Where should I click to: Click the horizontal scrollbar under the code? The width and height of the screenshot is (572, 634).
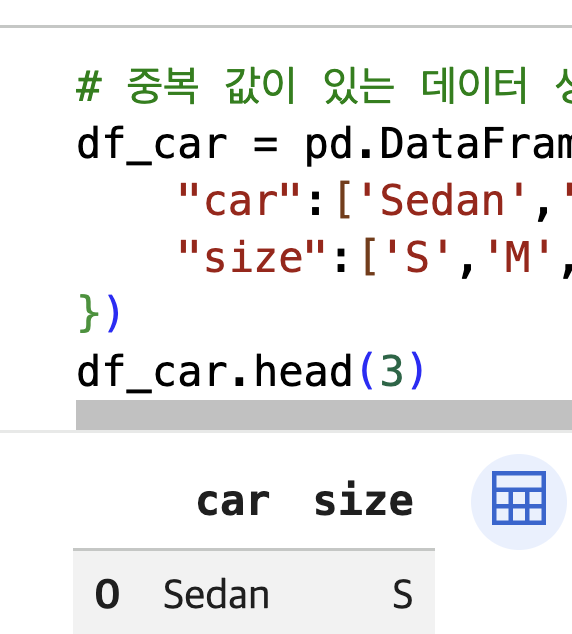[x=324, y=415]
